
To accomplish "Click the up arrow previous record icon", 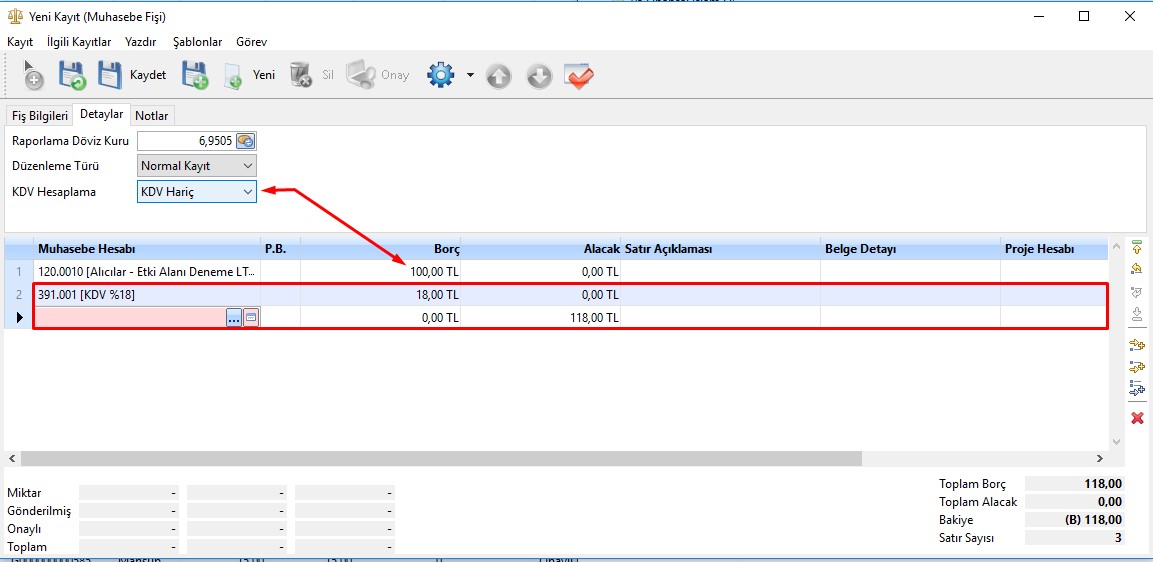I will click(x=499, y=76).
